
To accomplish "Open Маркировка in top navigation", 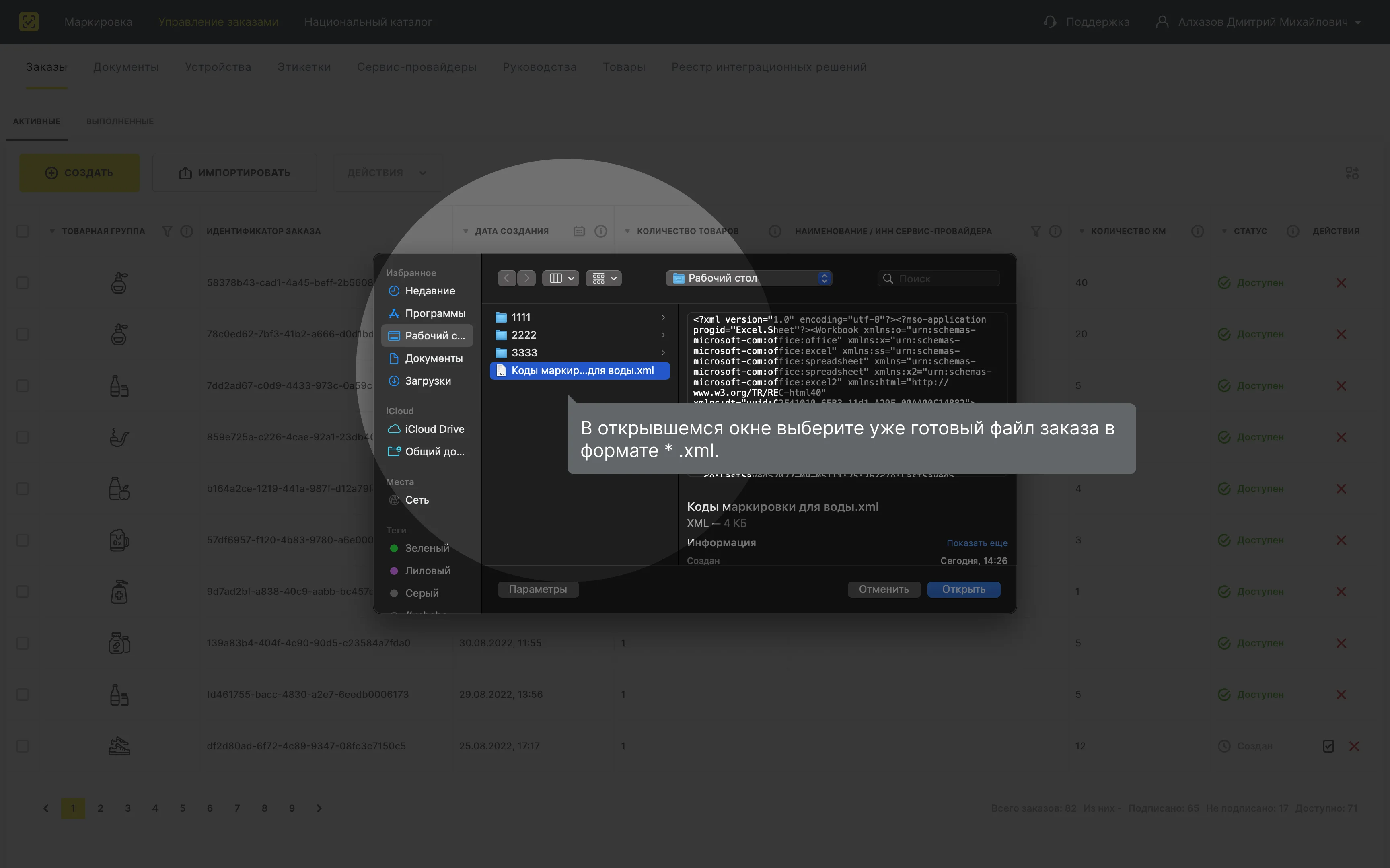I will tap(98, 22).
